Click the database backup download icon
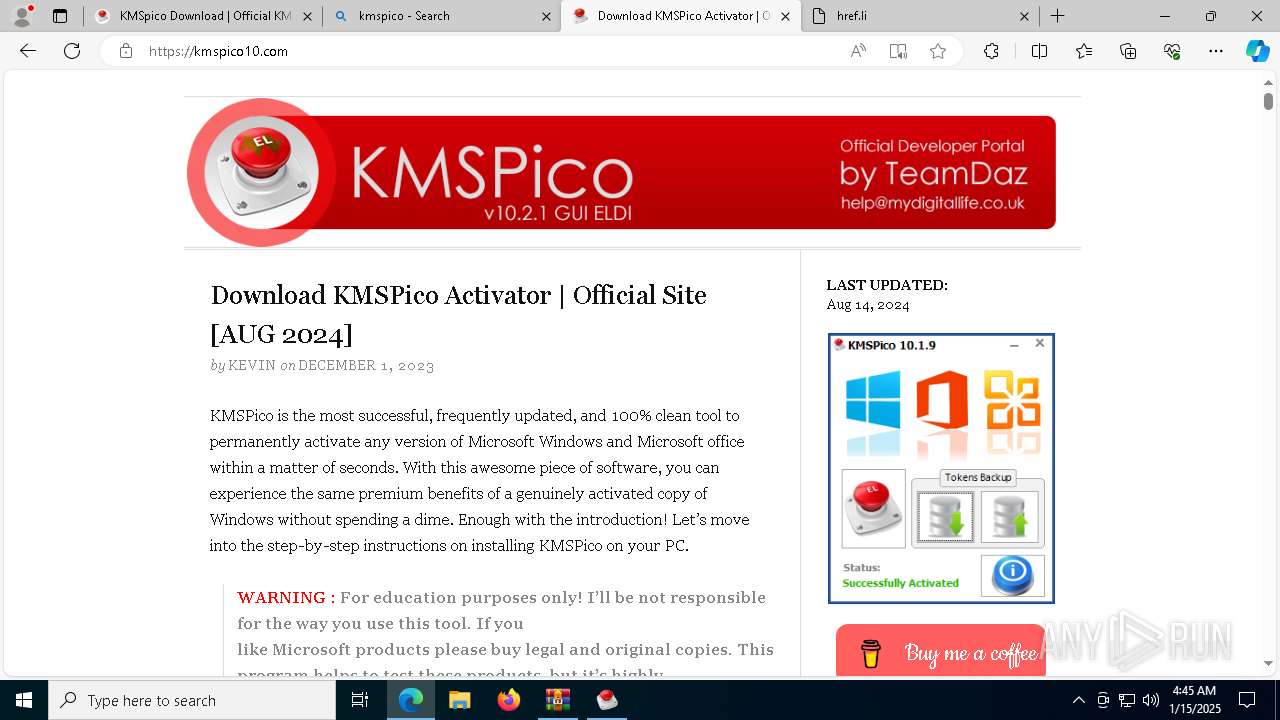 point(945,517)
